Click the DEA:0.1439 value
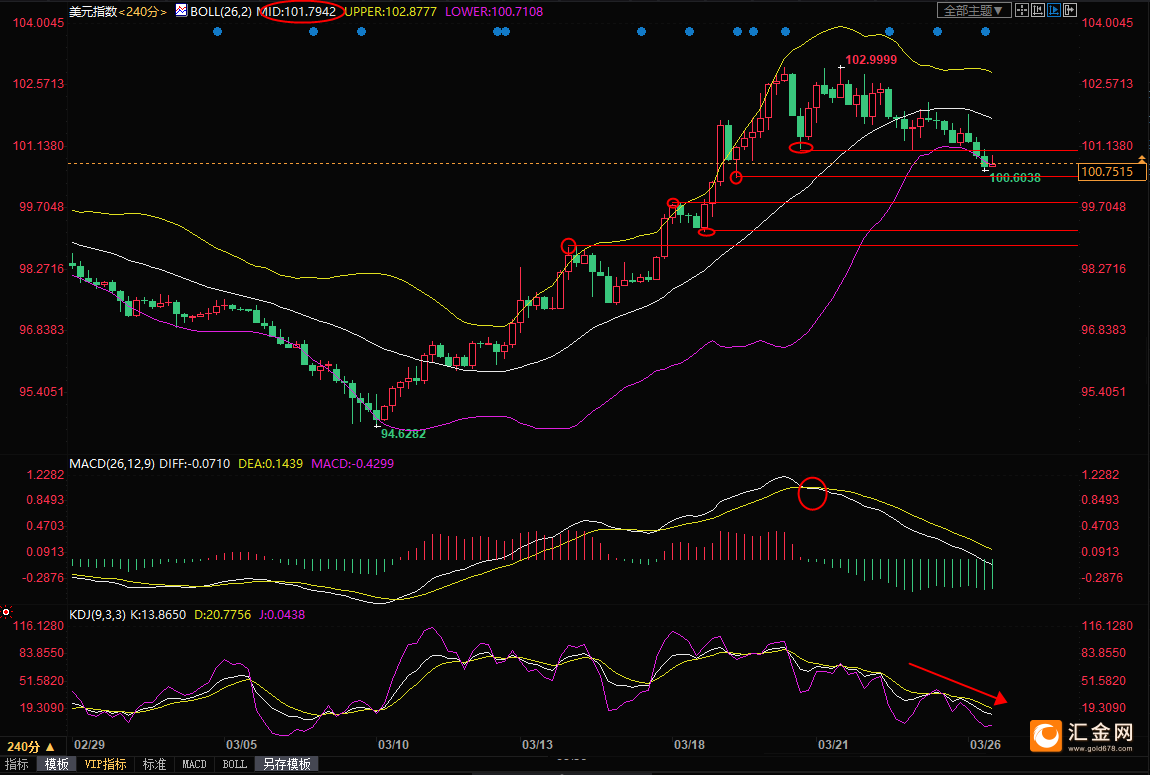The height and width of the screenshot is (775, 1150). [x=271, y=463]
